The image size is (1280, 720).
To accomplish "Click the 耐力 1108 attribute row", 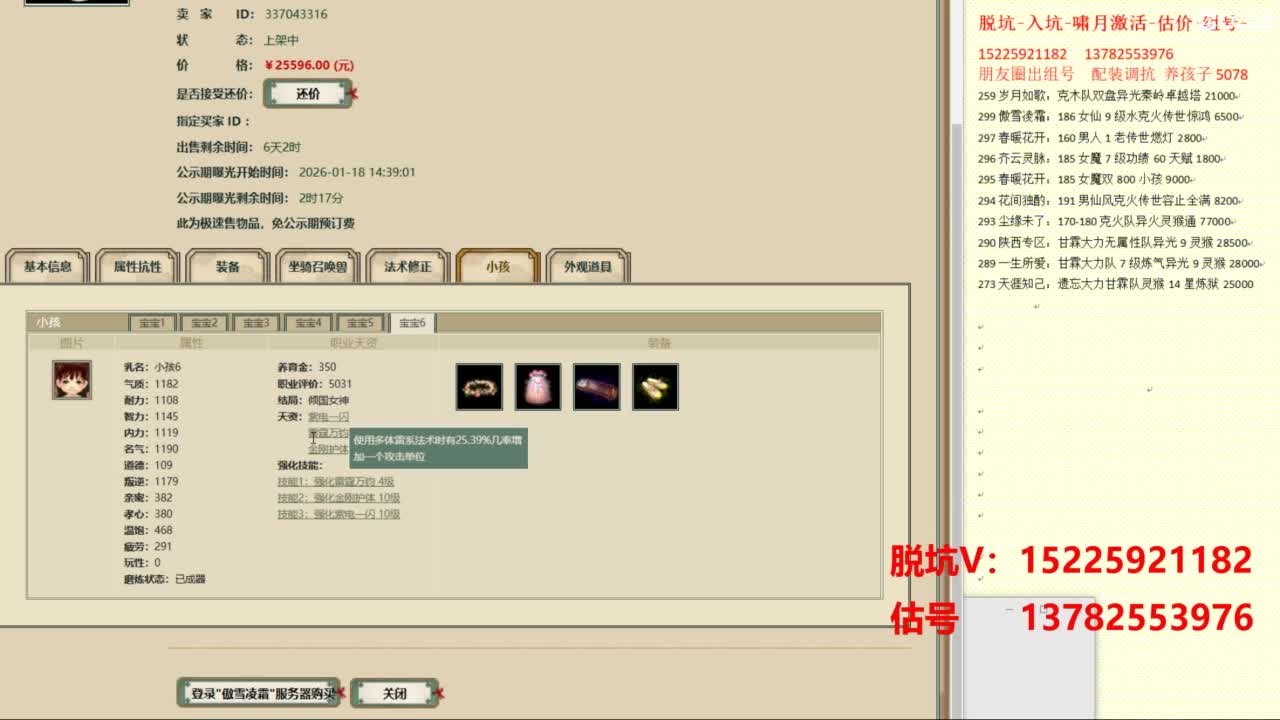I will tap(151, 400).
